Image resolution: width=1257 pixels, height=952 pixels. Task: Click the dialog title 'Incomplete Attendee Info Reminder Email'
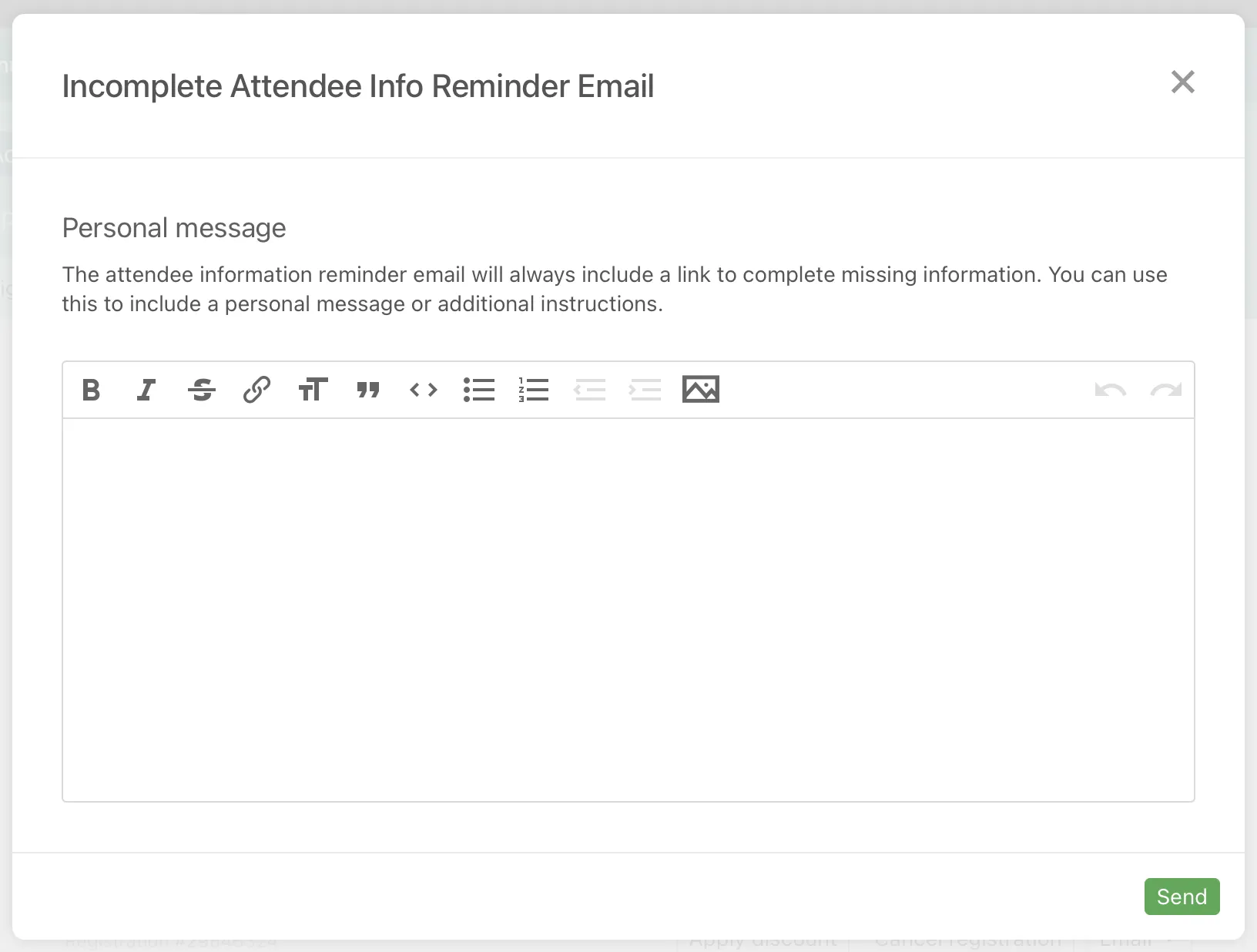pyautogui.click(x=357, y=86)
